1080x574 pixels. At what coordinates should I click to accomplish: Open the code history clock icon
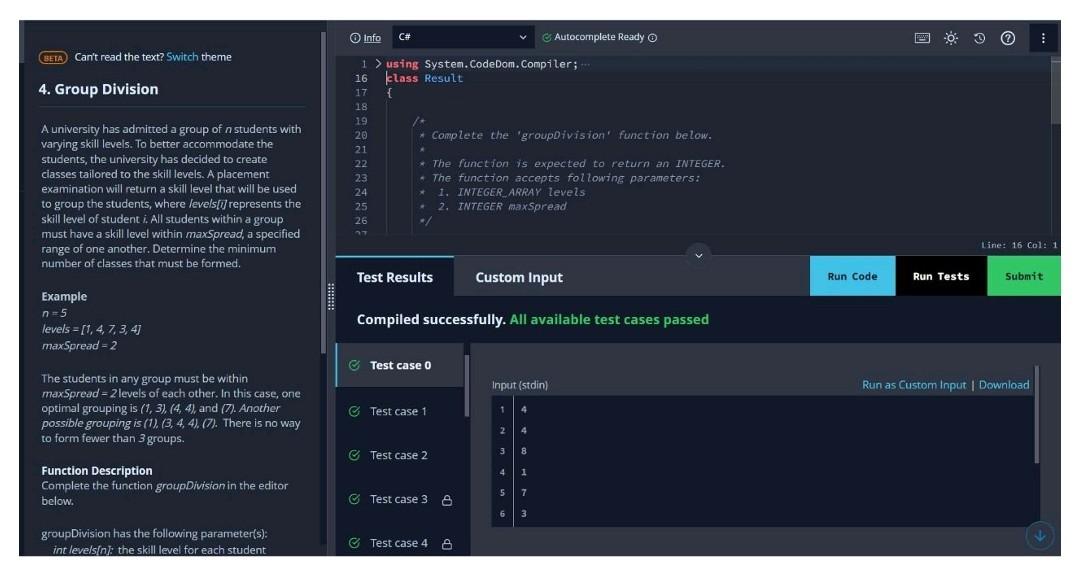[x=979, y=38]
